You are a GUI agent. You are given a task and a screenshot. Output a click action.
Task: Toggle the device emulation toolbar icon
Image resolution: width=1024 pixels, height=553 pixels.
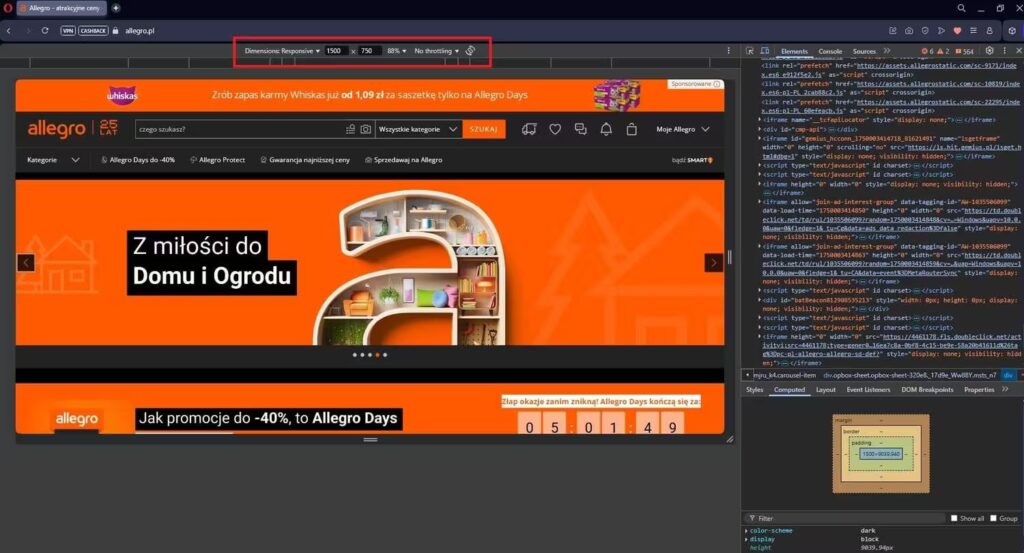765,50
